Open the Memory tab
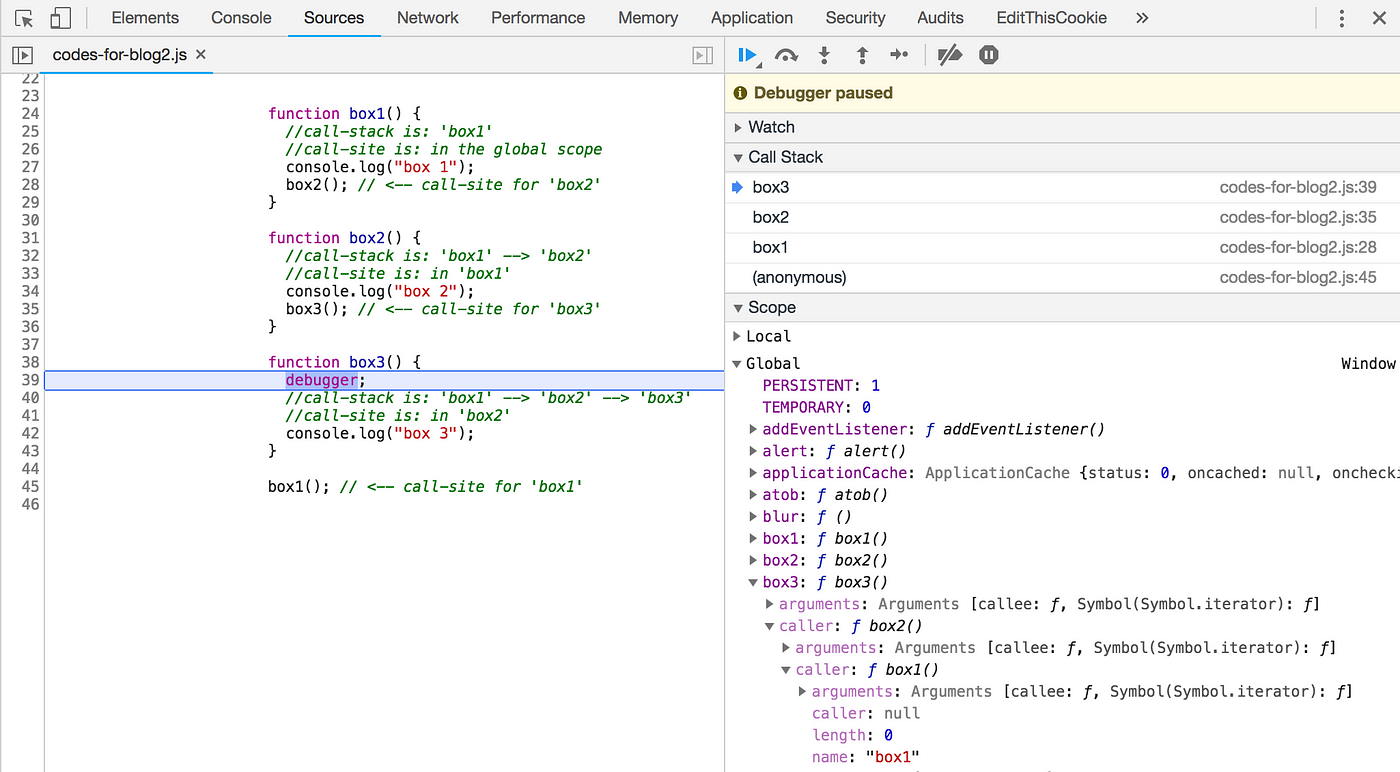 (x=648, y=18)
